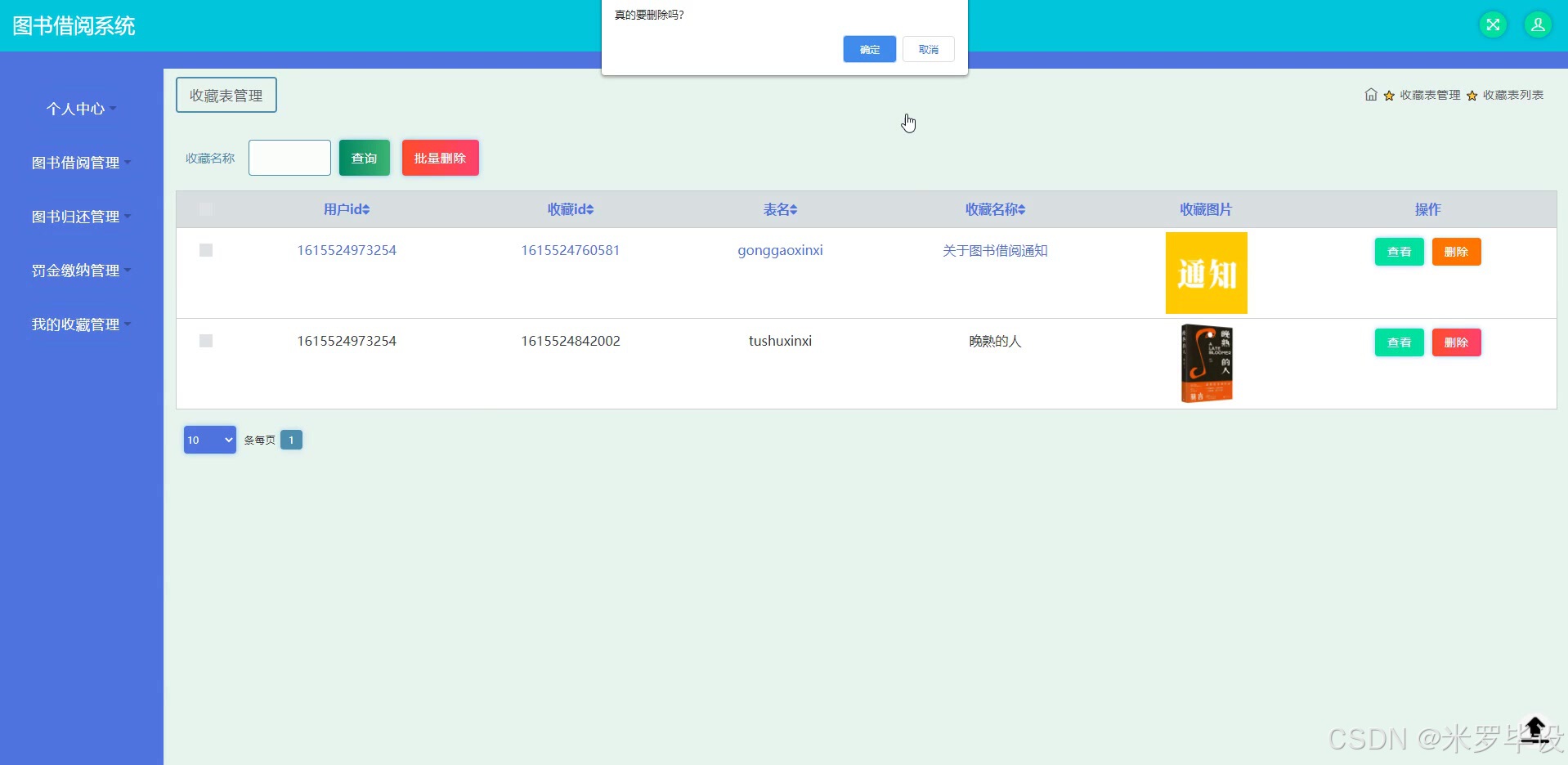Screen dimensions: 1568x765
Task: Sort table by 表名 column arrows
Action: [794, 210]
